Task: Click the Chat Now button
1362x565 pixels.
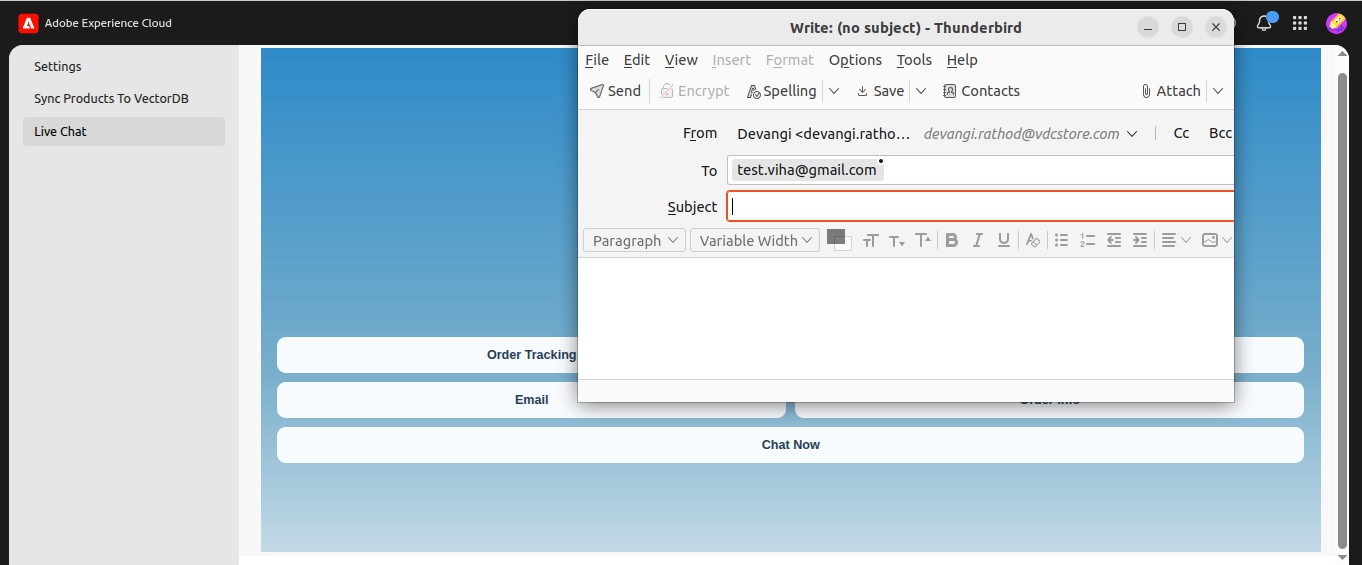Action: (790, 445)
